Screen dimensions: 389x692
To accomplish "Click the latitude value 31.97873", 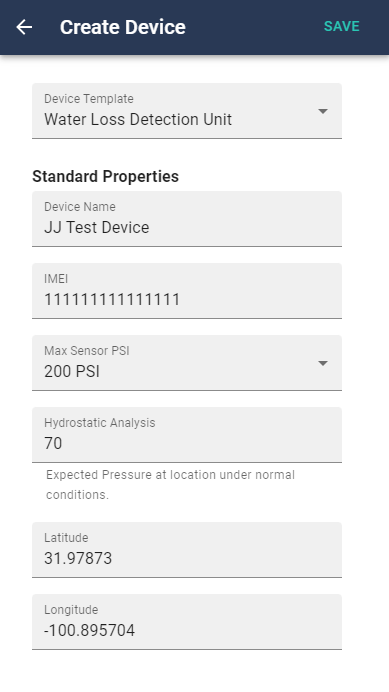I will (x=78, y=559).
